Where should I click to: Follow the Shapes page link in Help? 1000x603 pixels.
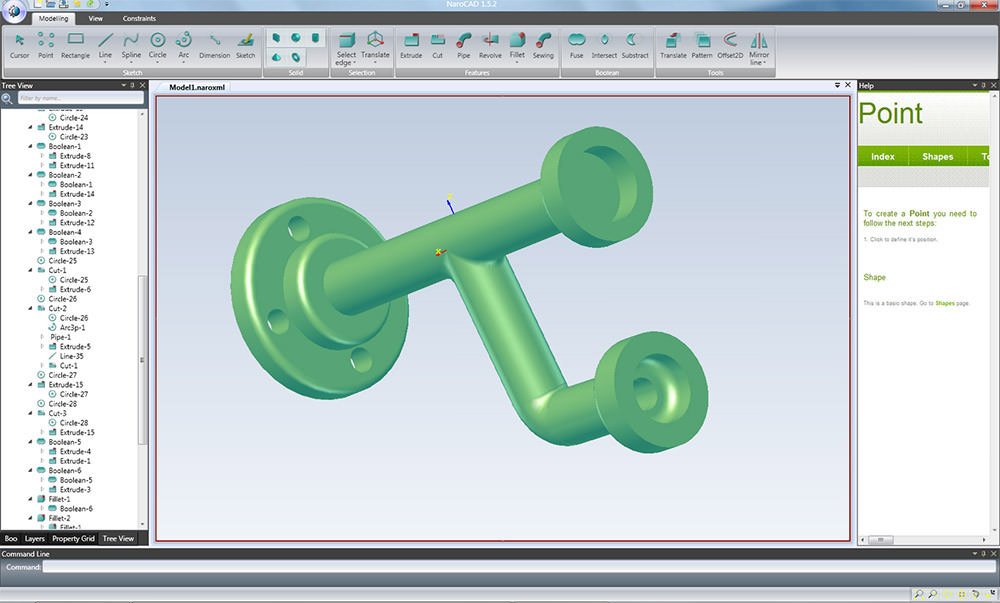[943, 303]
